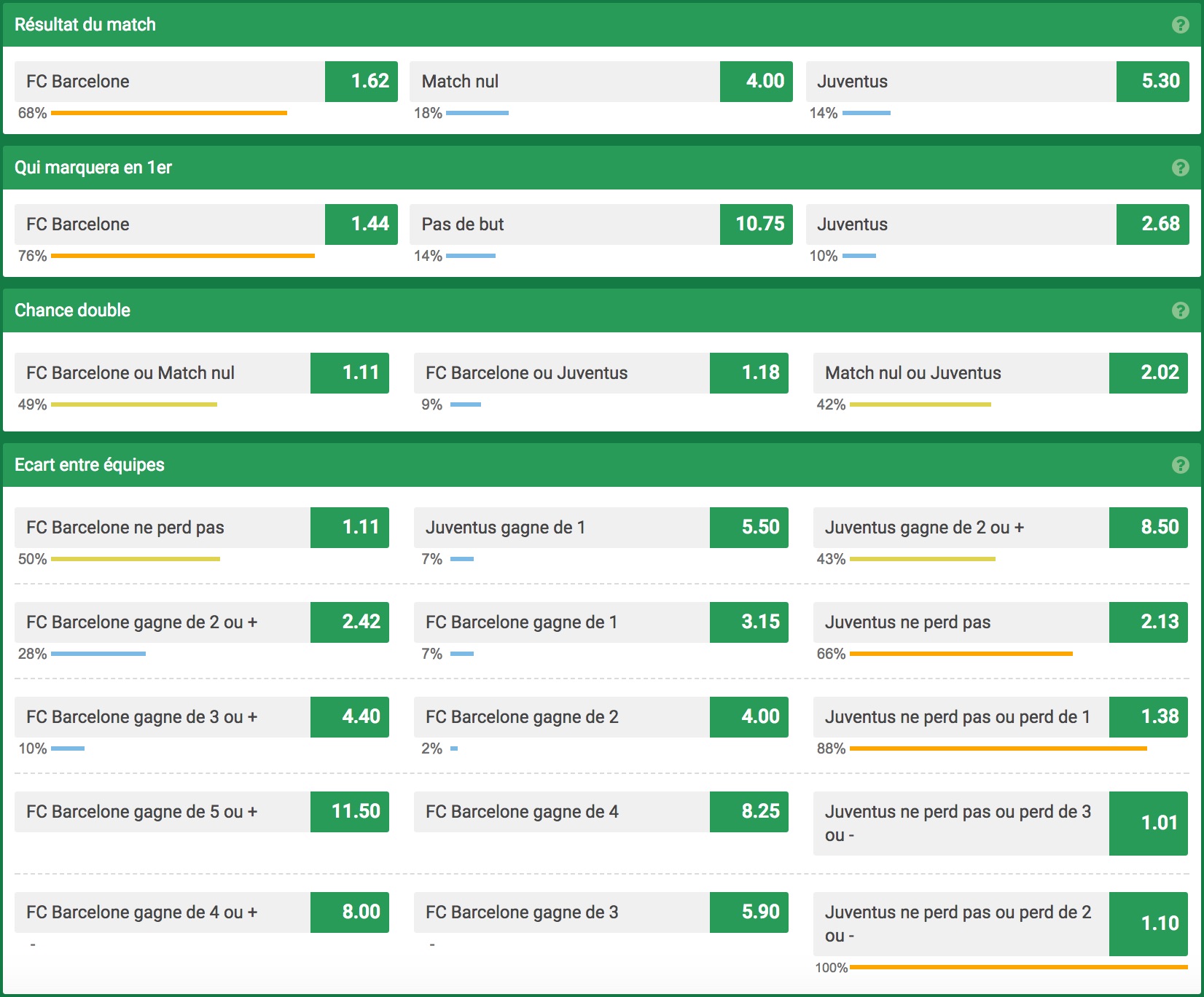The height and width of the screenshot is (997, 1204).
Task: Click the 88% label under Juventus perd de 1
Action: [831, 748]
